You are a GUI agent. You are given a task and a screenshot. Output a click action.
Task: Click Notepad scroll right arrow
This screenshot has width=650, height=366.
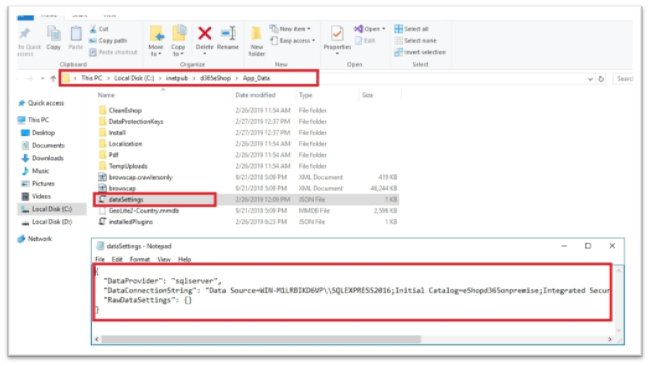[610, 339]
